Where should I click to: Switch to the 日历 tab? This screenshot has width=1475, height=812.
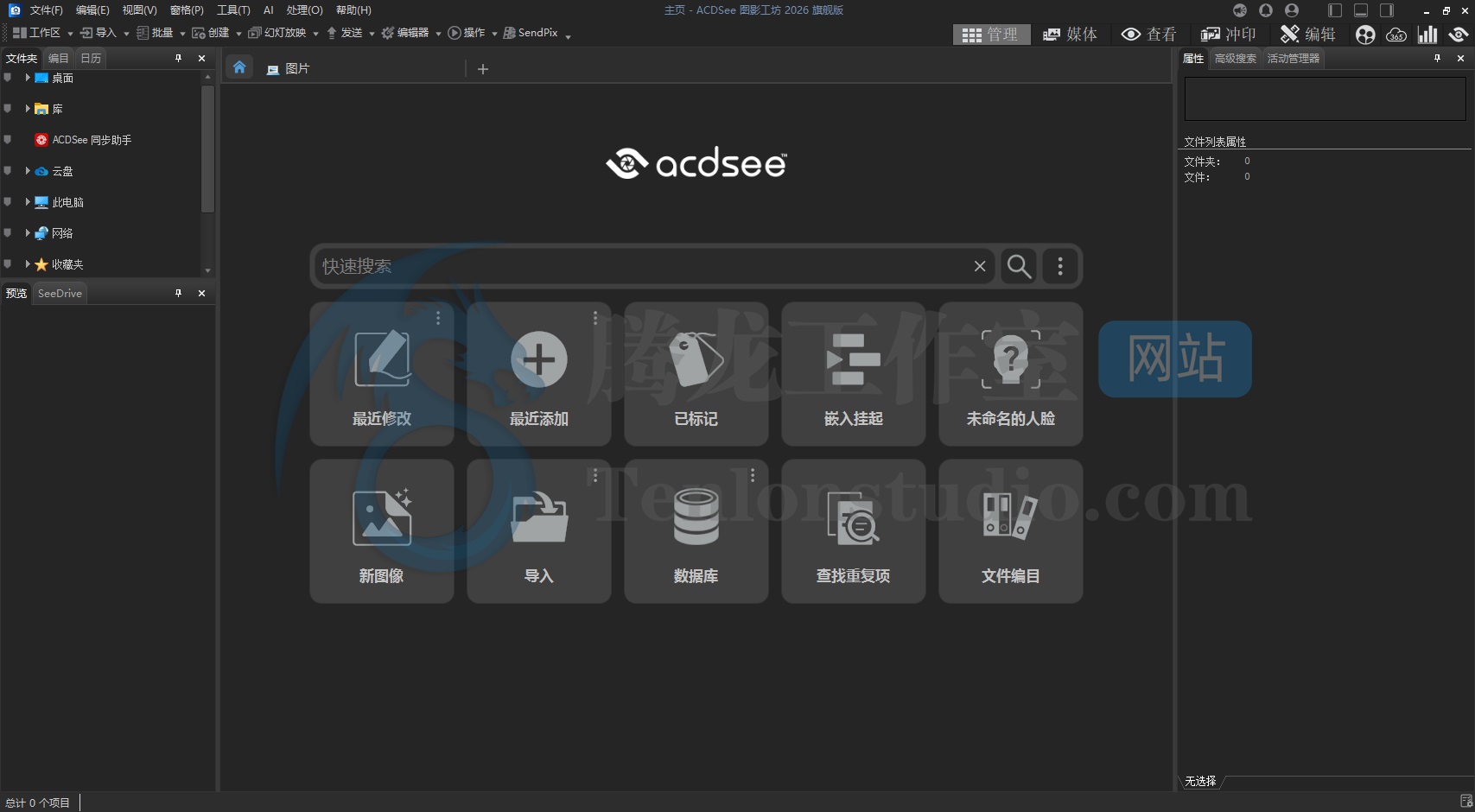(x=89, y=58)
